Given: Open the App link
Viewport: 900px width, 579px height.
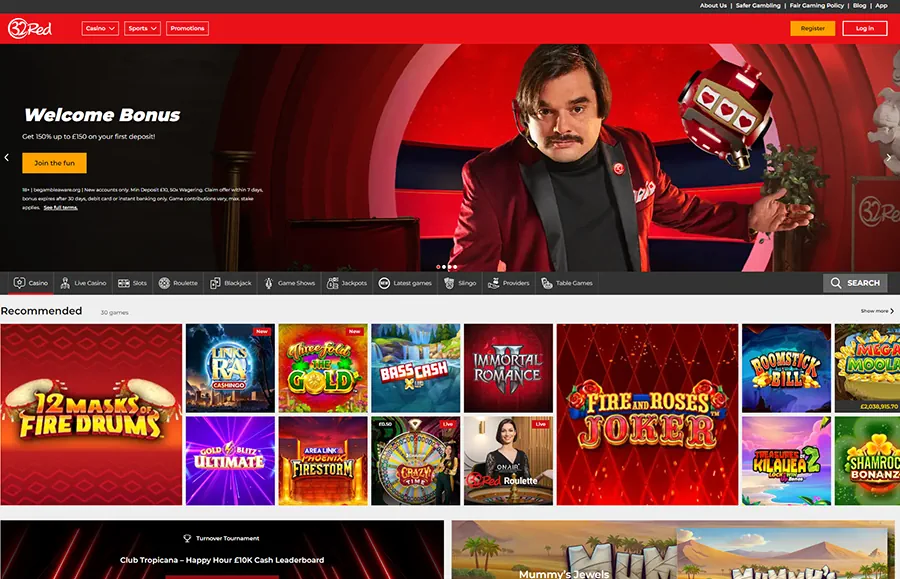Looking at the screenshot, I should click(881, 5).
